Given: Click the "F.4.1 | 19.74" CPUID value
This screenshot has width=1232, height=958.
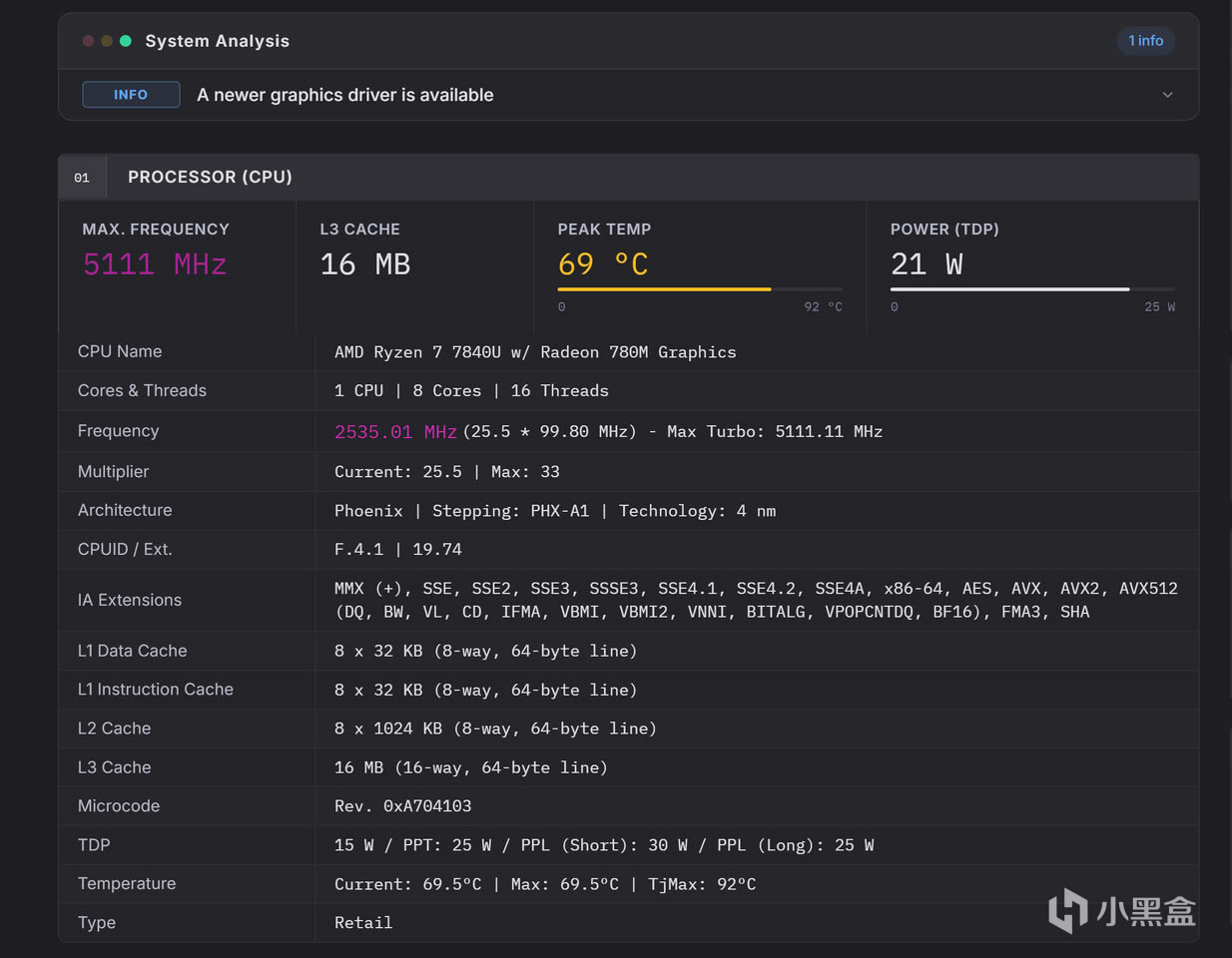Looking at the screenshot, I should click(398, 550).
